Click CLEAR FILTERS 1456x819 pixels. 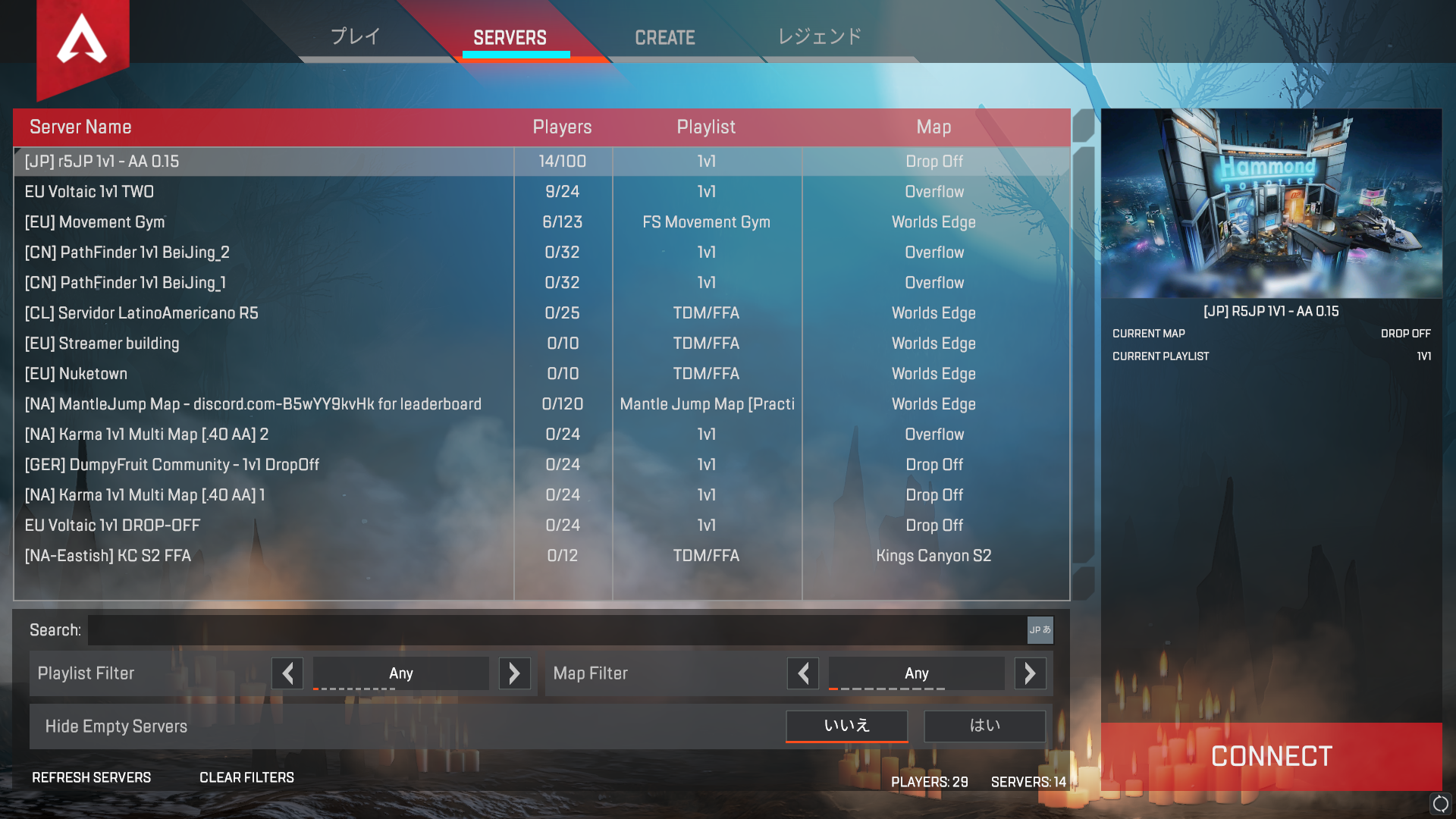tap(246, 777)
